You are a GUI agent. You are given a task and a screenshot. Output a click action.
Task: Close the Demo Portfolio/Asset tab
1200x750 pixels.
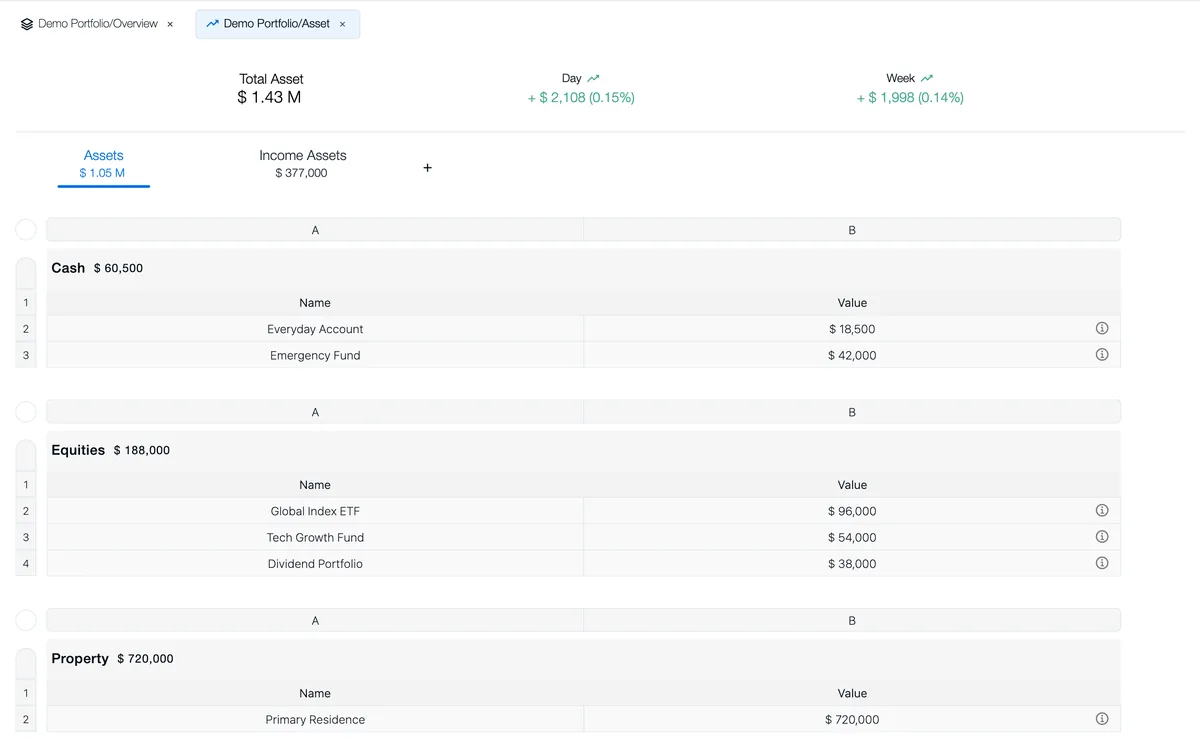(x=342, y=24)
